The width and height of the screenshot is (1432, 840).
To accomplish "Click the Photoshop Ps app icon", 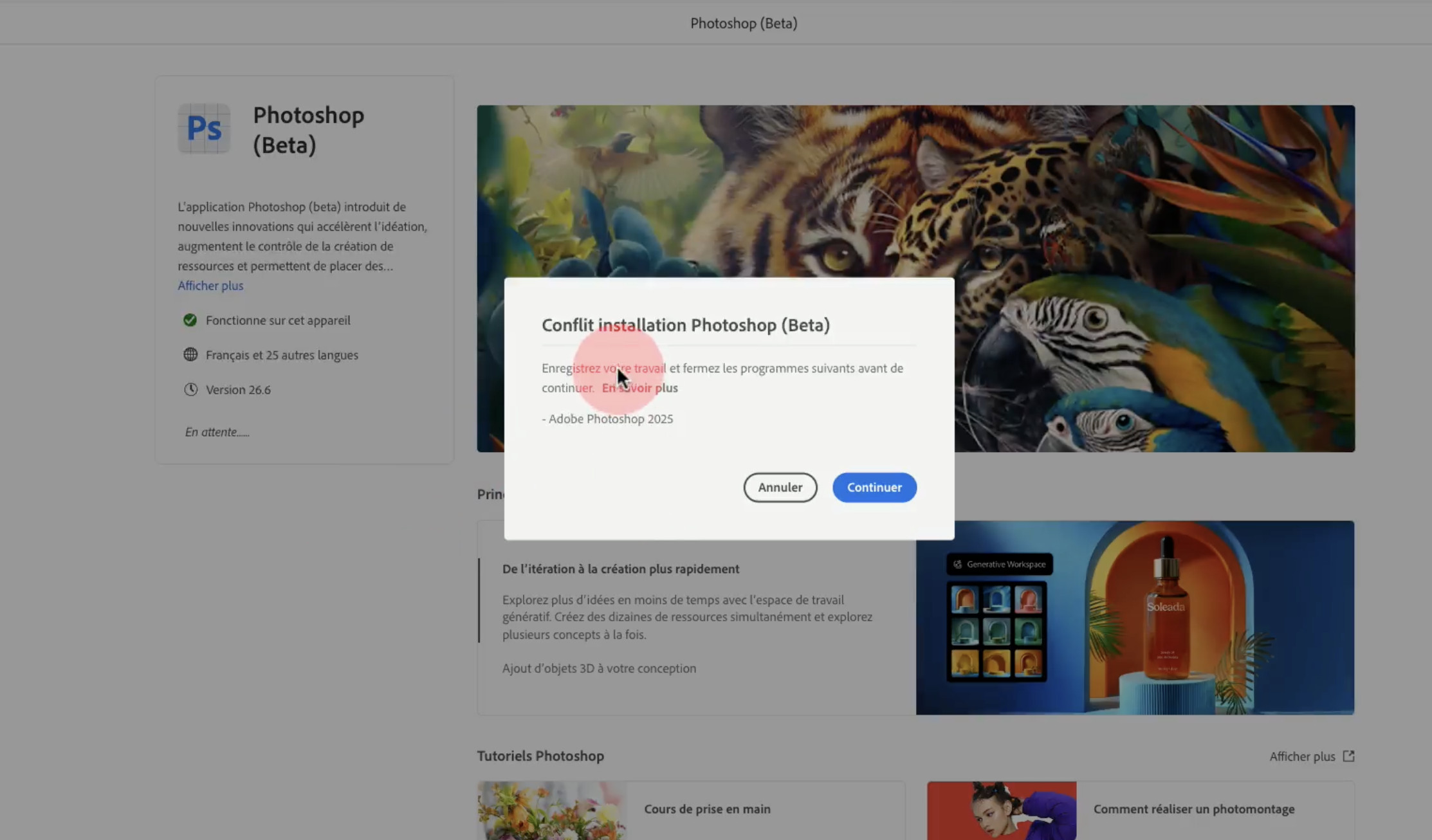I will pyautogui.click(x=204, y=128).
